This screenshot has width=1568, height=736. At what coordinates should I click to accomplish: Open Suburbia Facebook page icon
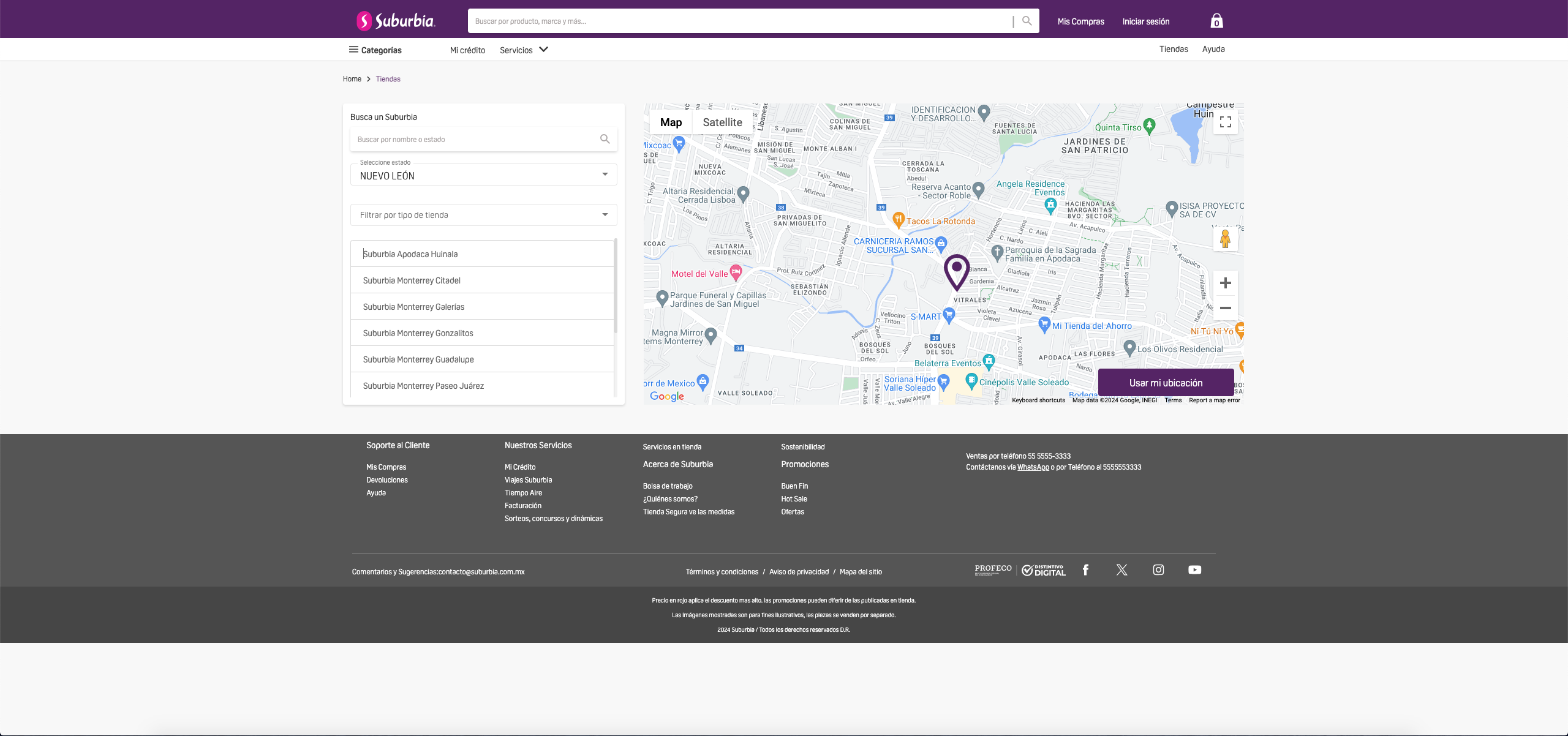click(1085, 570)
